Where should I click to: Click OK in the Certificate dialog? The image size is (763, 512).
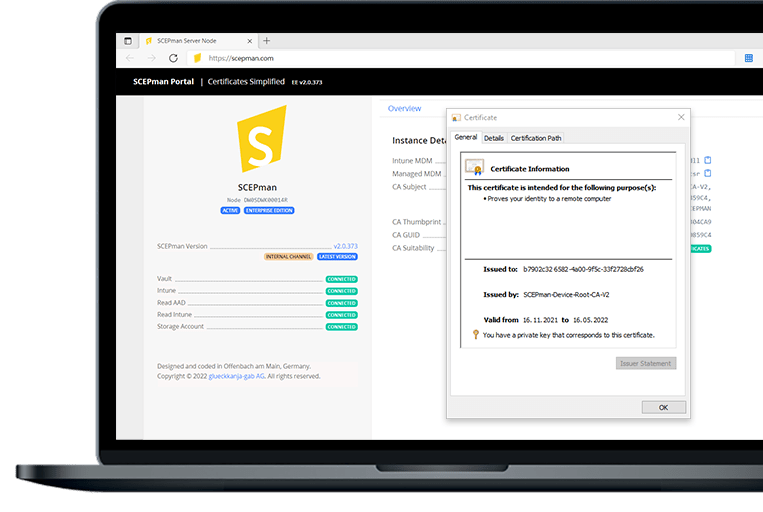664,407
